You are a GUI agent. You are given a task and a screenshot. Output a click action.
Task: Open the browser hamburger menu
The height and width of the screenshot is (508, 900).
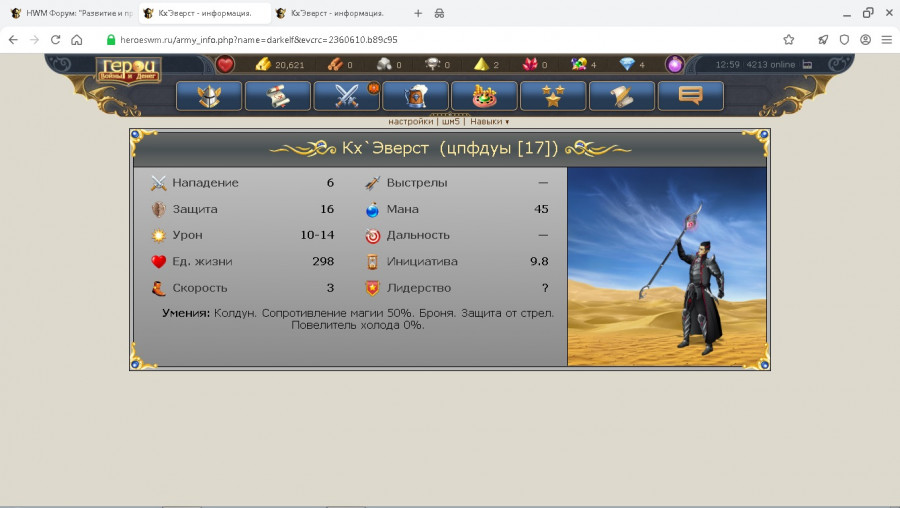tap(886, 40)
